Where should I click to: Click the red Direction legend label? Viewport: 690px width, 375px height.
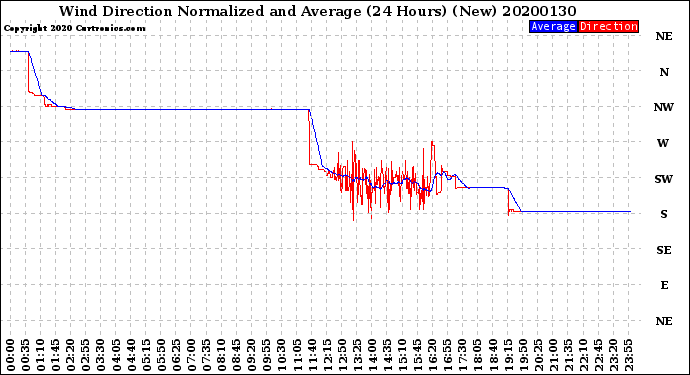click(608, 27)
